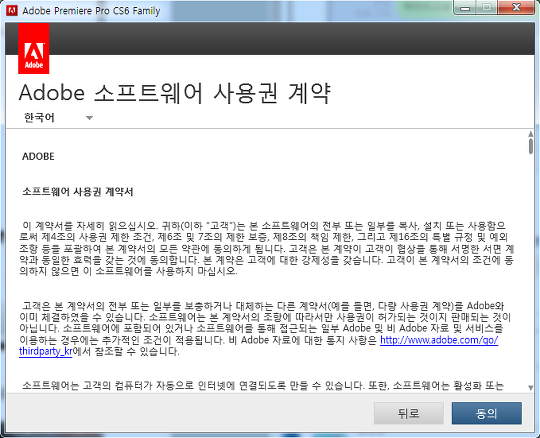Click the scrollbar down arrow
Screen dimensions: 540x438
point(531,388)
